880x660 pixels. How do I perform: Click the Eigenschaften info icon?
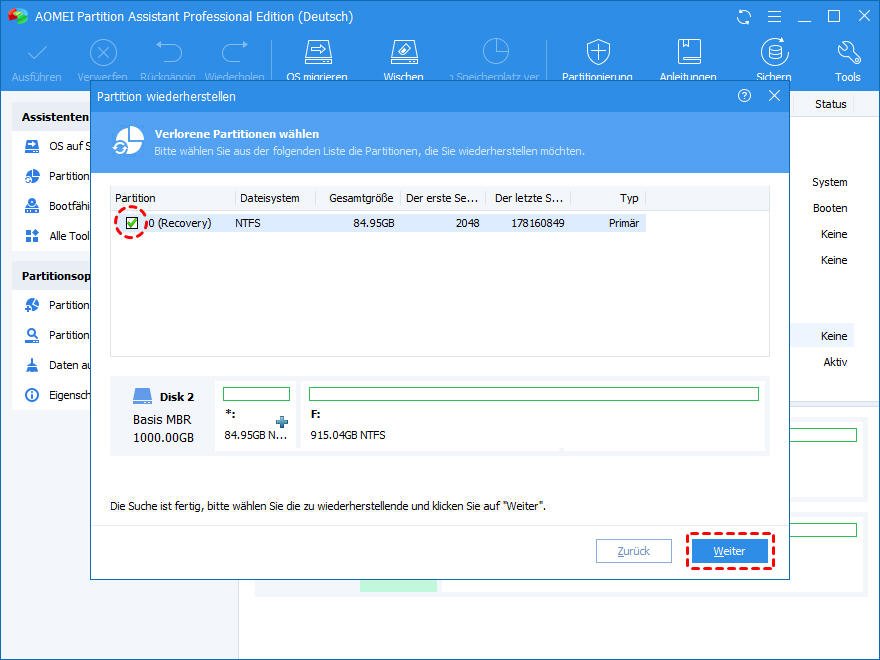(32, 395)
